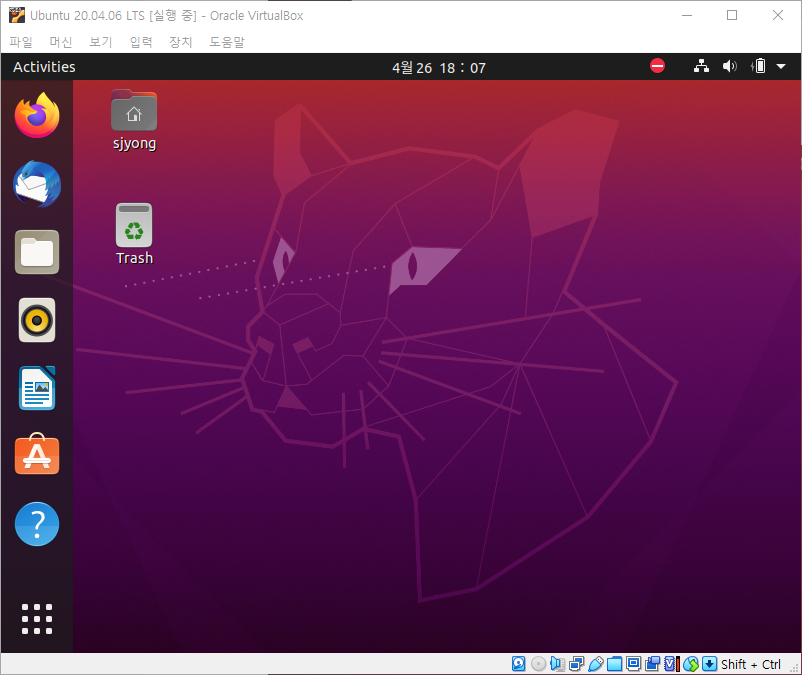Open Ubuntu Software store icon

pyautogui.click(x=37, y=454)
